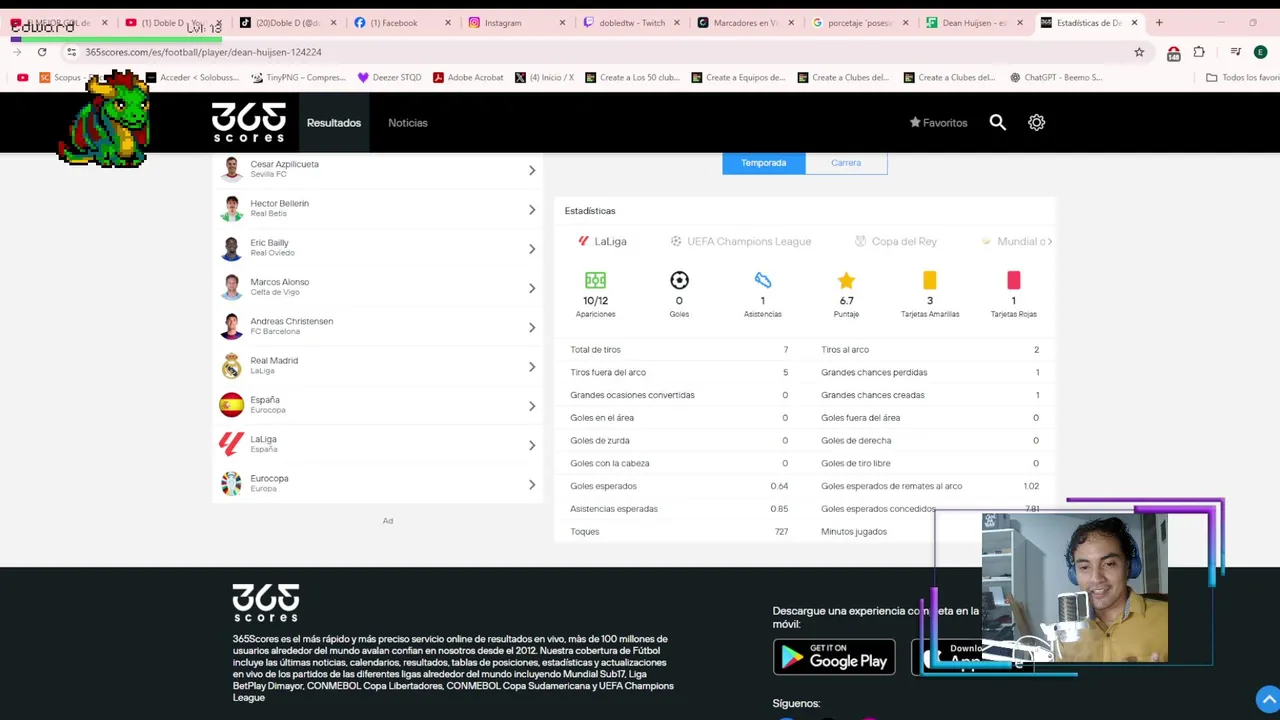Switch to the Temporada tab
The width and height of the screenshot is (1280, 720).
pyautogui.click(x=763, y=163)
